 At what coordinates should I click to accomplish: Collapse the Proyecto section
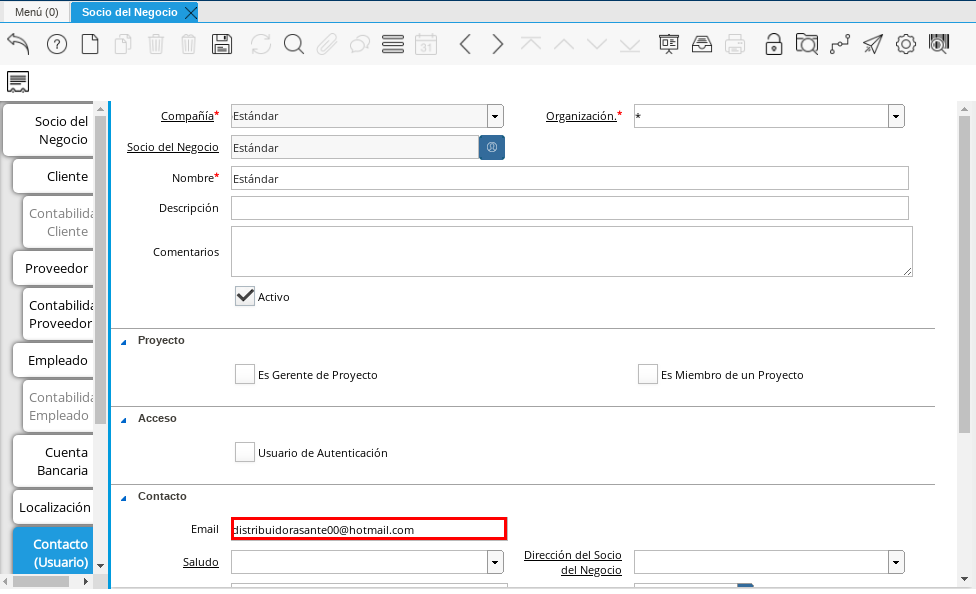click(x=124, y=341)
